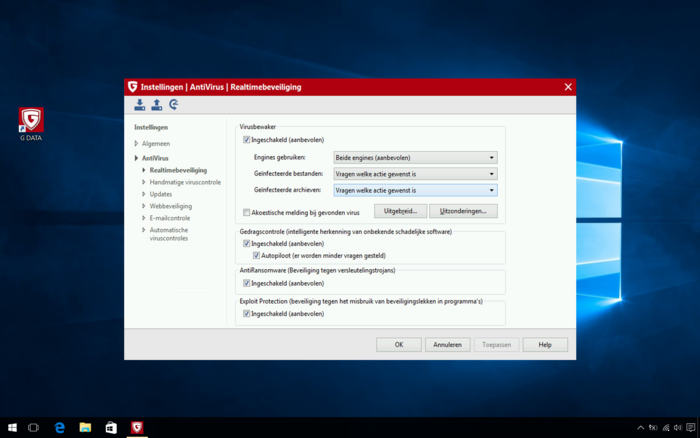This screenshot has height=438, width=700.
Task: Click the Virusbewaker group heading
Action: [x=258, y=127]
